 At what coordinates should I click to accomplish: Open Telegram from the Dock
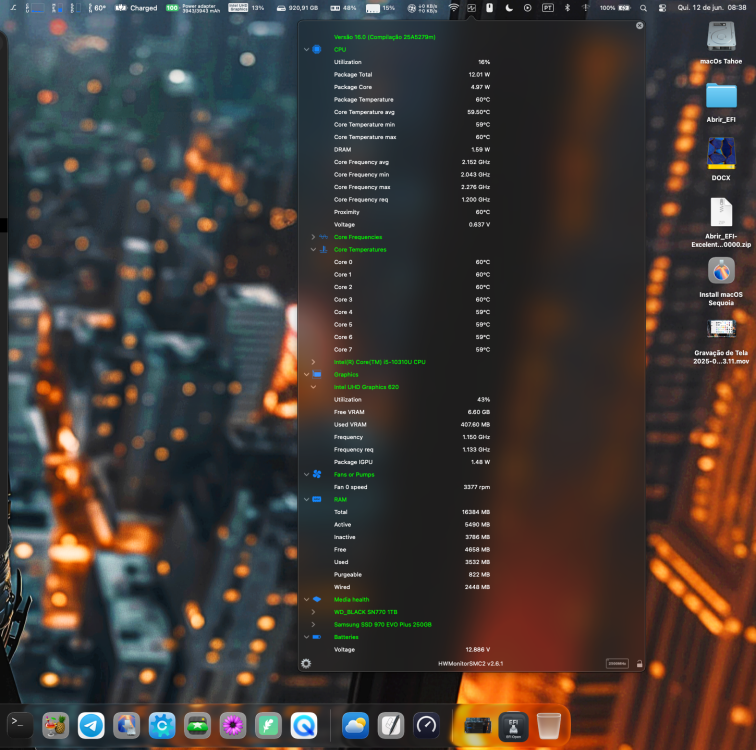(x=91, y=725)
